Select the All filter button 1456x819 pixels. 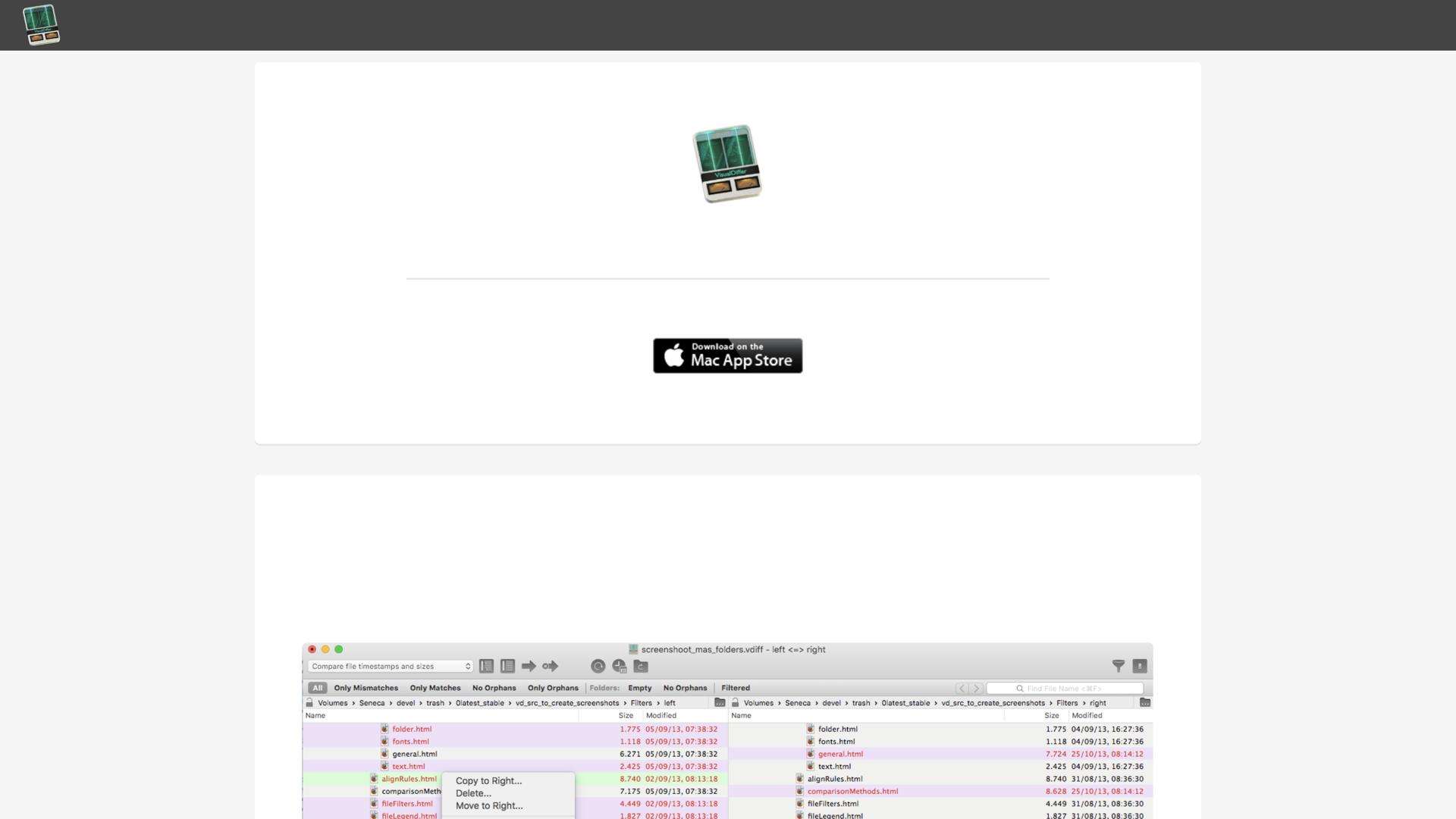pyautogui.click(x=318, y=688)
